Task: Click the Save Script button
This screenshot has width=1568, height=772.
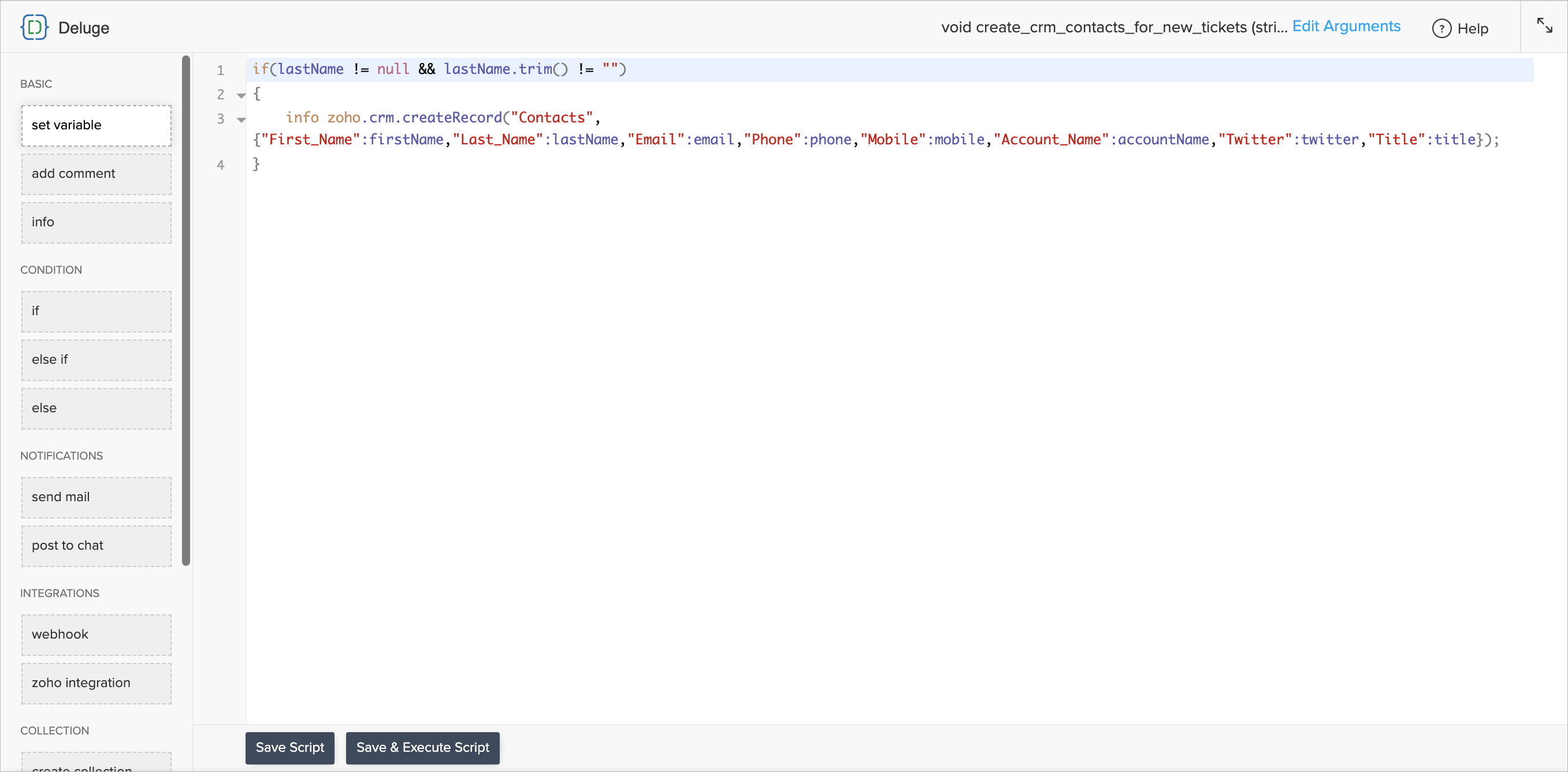Action: [290, 747]
